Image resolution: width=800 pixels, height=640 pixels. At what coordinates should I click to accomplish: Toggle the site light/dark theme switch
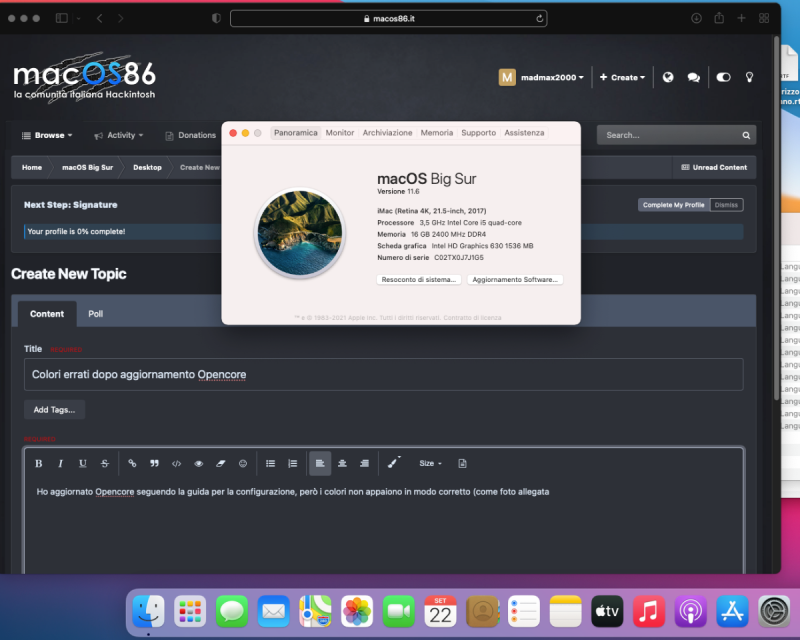pyautogui.click(x=723, y=77)
